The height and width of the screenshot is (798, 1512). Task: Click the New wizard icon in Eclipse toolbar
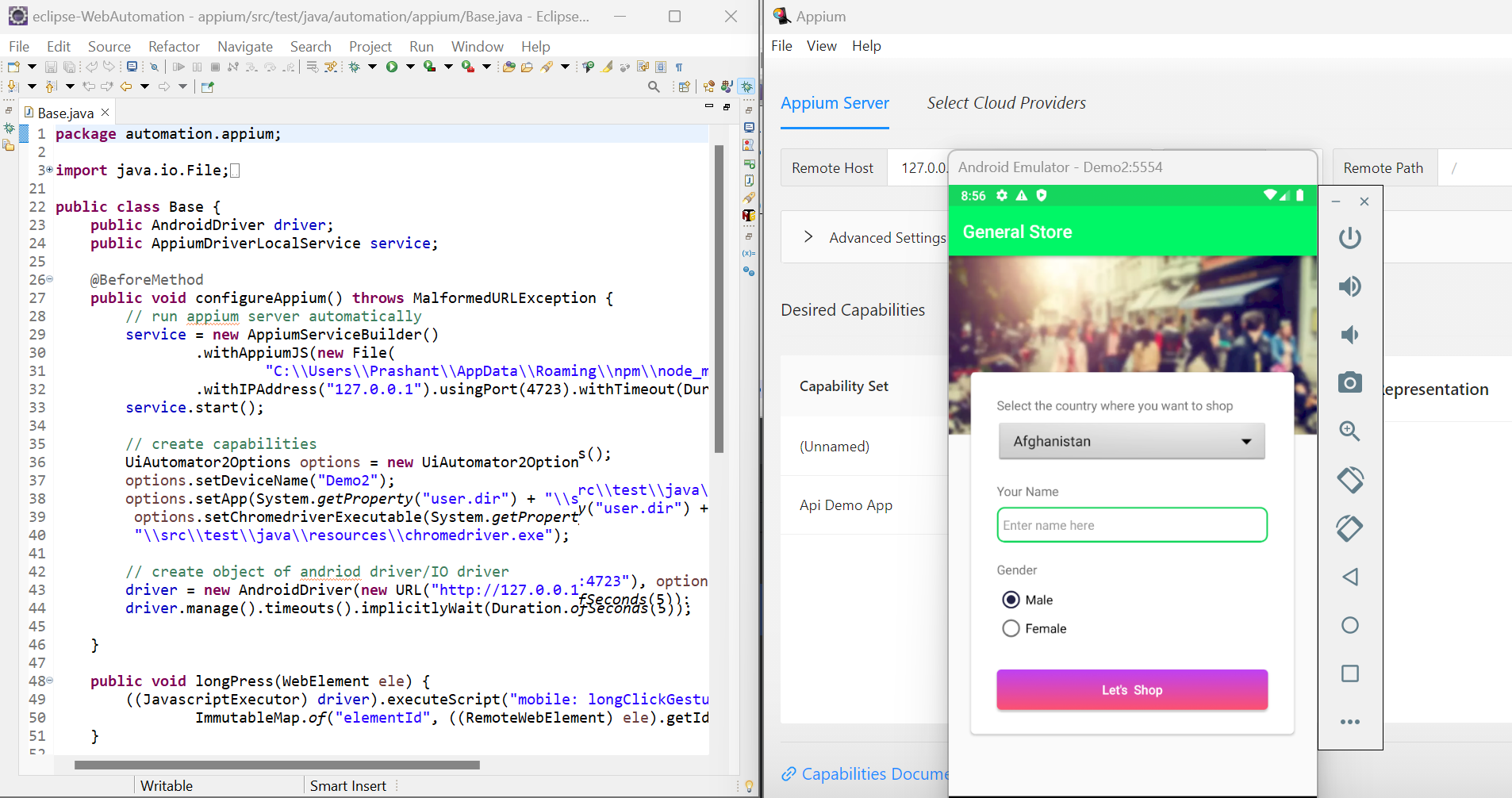tap(13, 67)
